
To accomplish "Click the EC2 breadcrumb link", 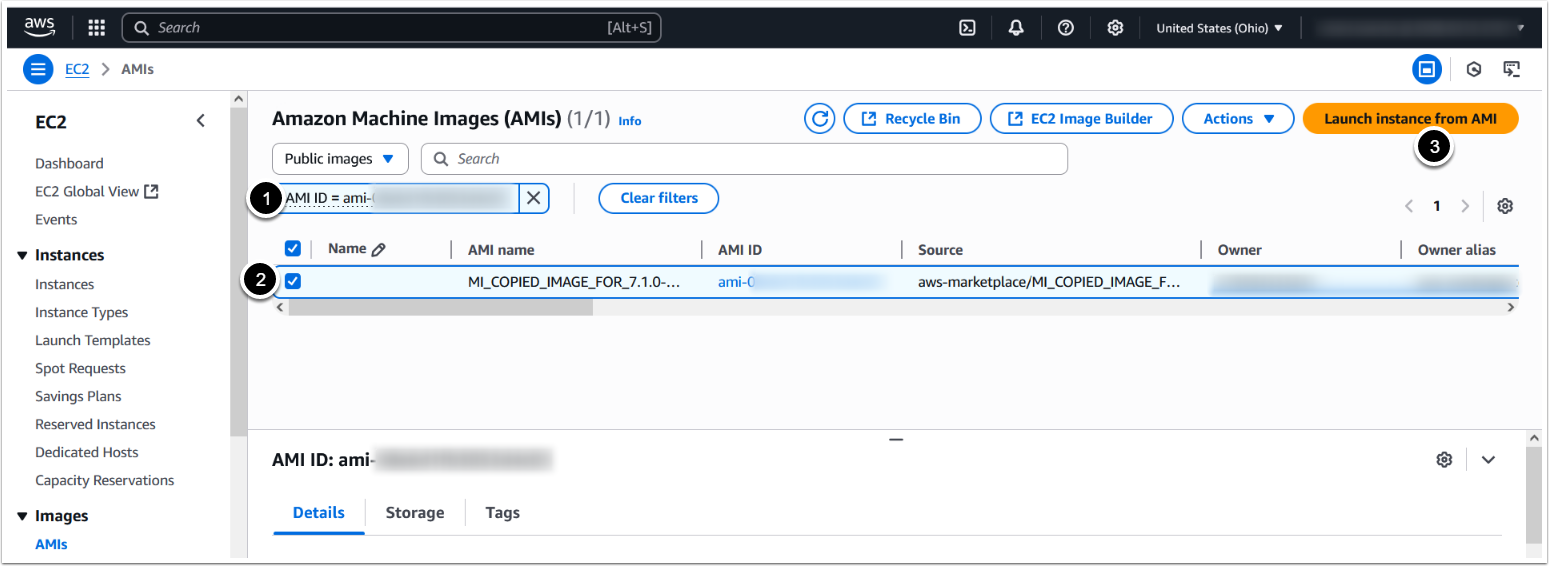I will point(78,69).
